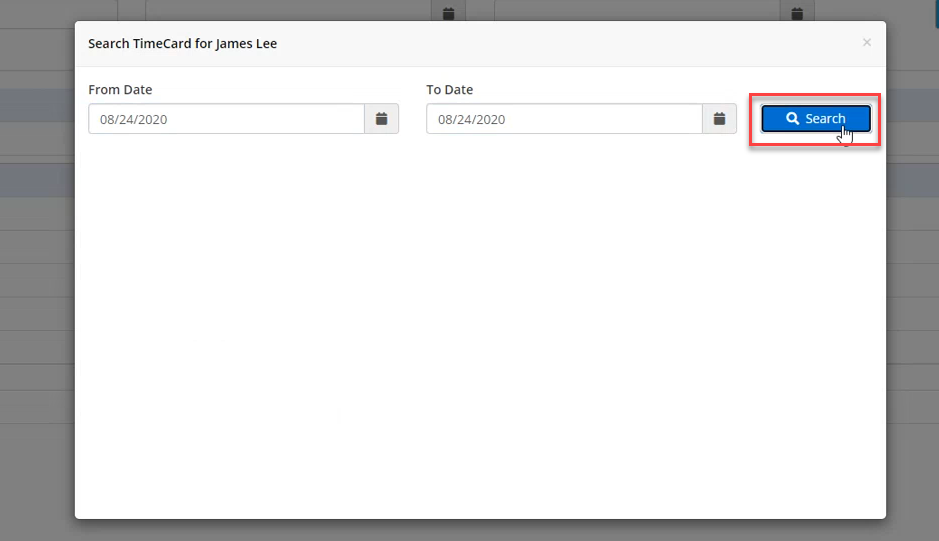Viewport: 939px width, 541px height.
Task: Click the To Date label
Action: click(x=449, y=90)
